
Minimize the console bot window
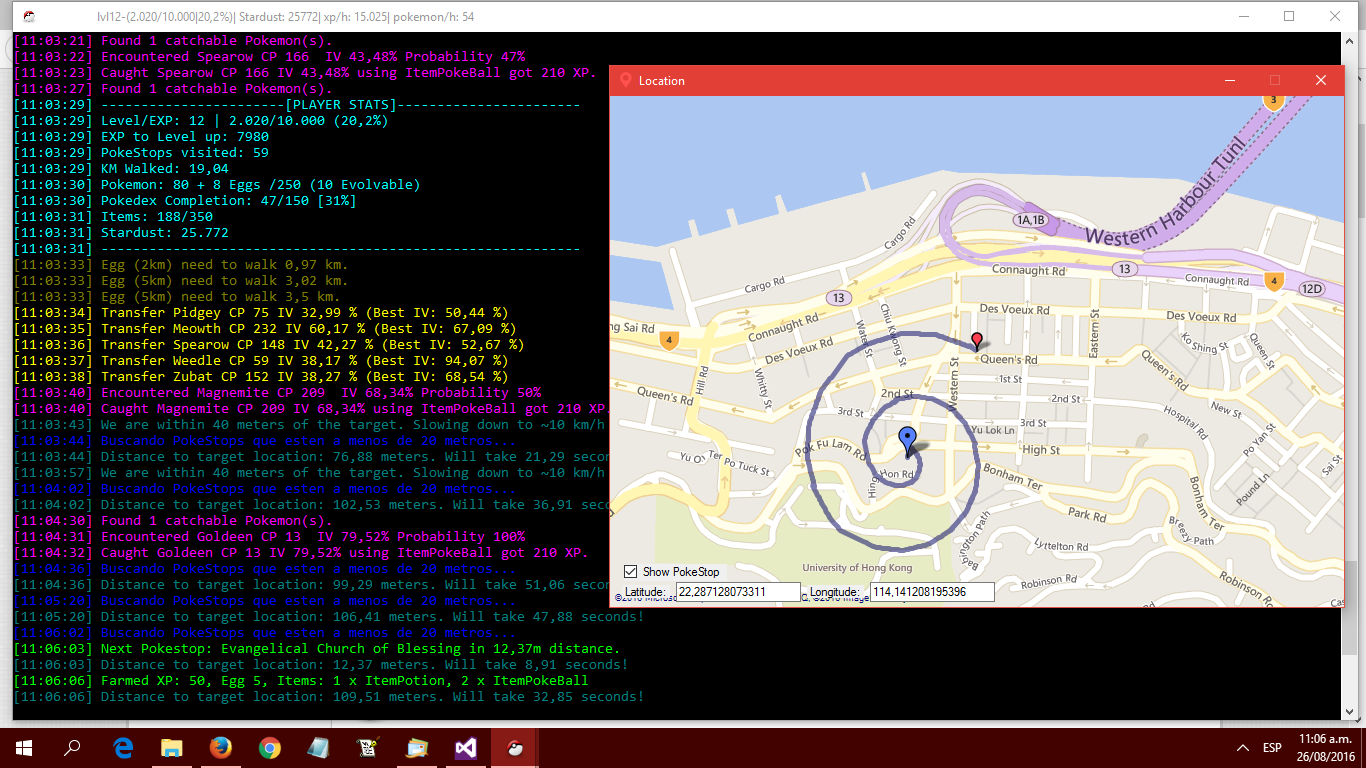(1244, 16)
